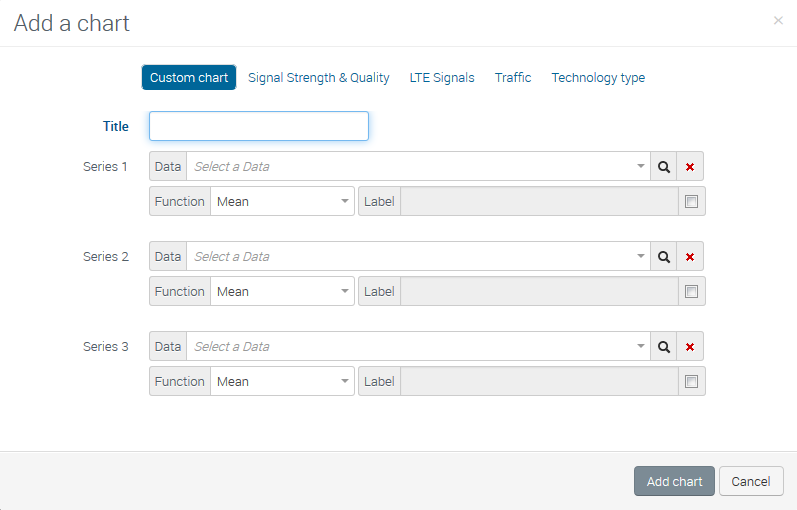Screen dimensions: 797x510
Task: Clear Series 3 data using red X
Action: pos(690,347)
